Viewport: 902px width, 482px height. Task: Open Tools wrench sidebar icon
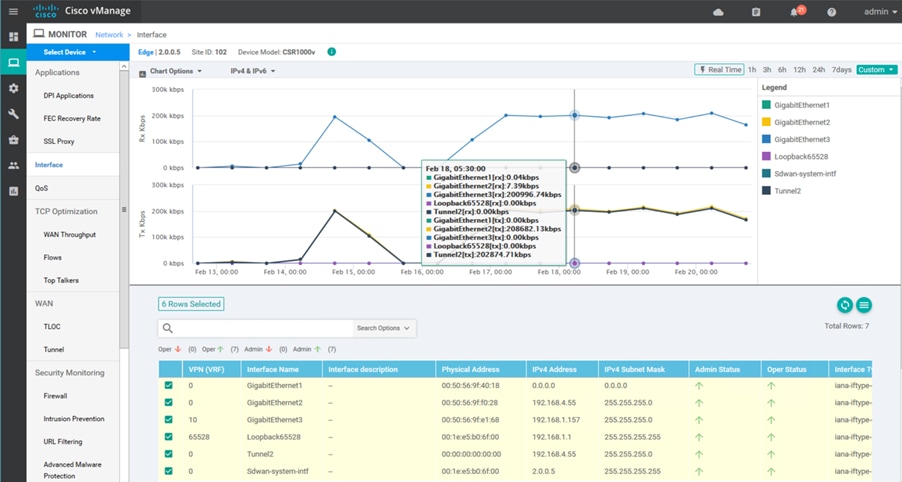coord(13,114)
